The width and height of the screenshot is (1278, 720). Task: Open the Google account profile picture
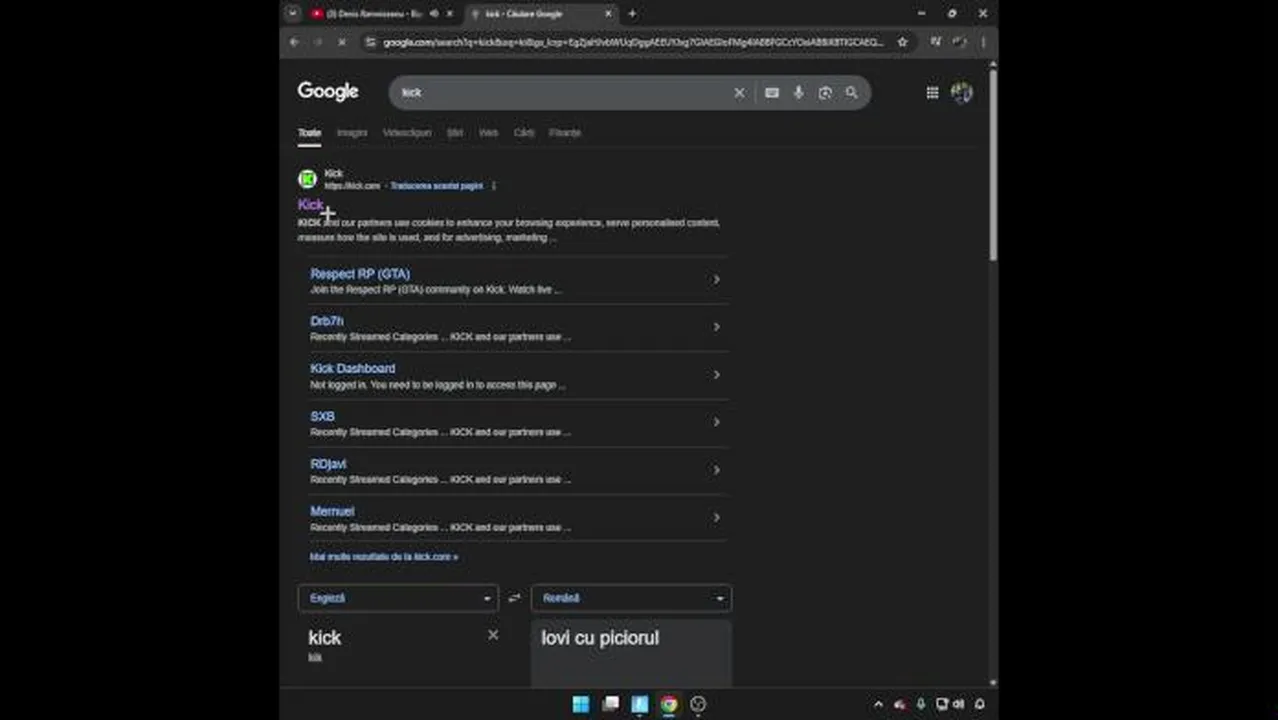(961, 93)
